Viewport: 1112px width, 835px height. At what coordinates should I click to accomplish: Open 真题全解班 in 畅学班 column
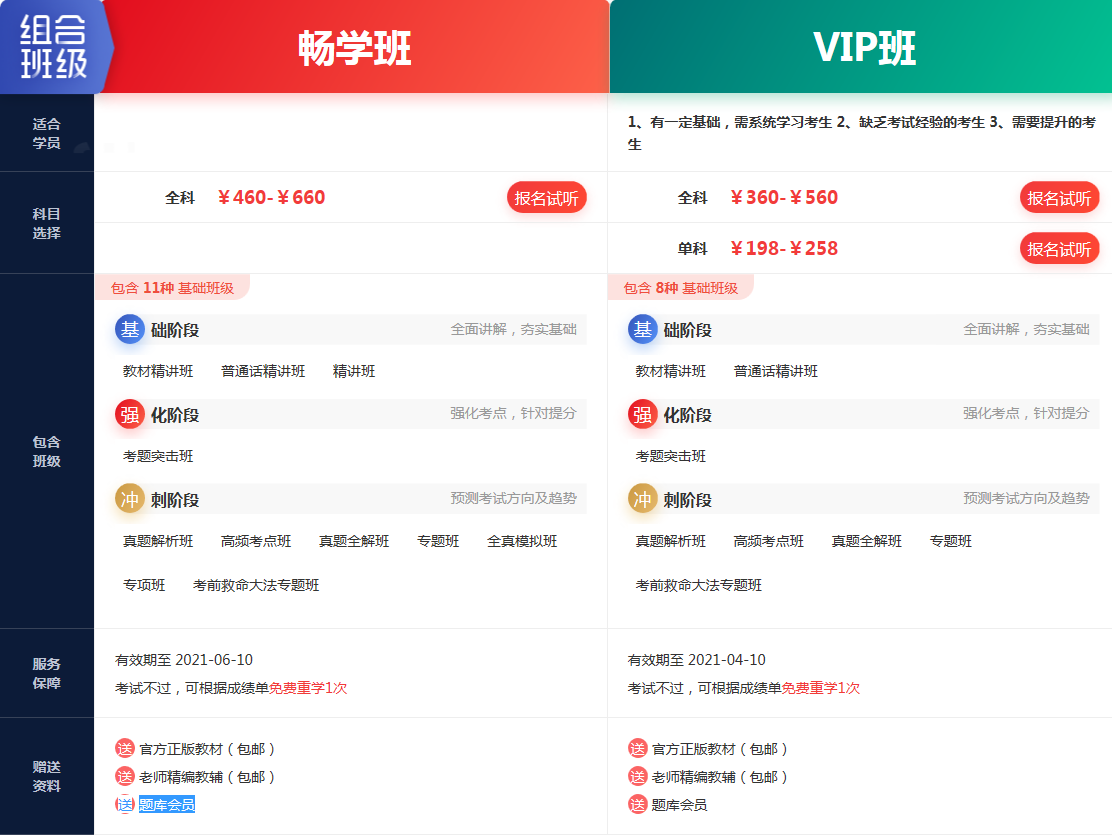pyautogui.click(x=354, y=541)
